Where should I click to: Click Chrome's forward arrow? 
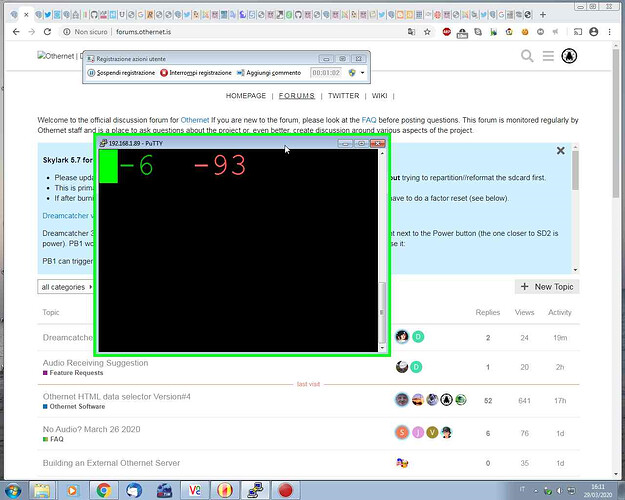[32, 32]
